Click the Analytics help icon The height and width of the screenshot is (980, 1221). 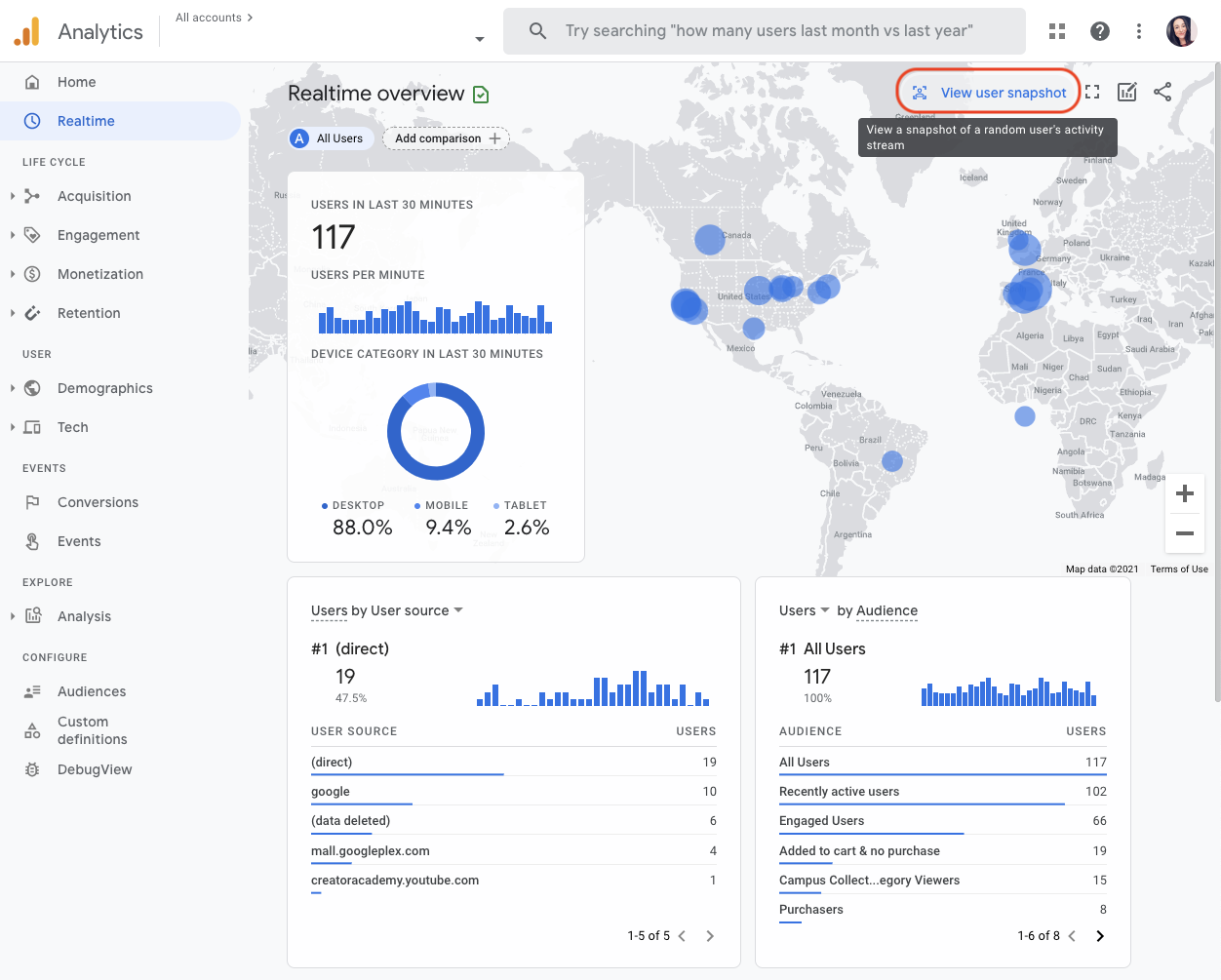coord(1100,30)
